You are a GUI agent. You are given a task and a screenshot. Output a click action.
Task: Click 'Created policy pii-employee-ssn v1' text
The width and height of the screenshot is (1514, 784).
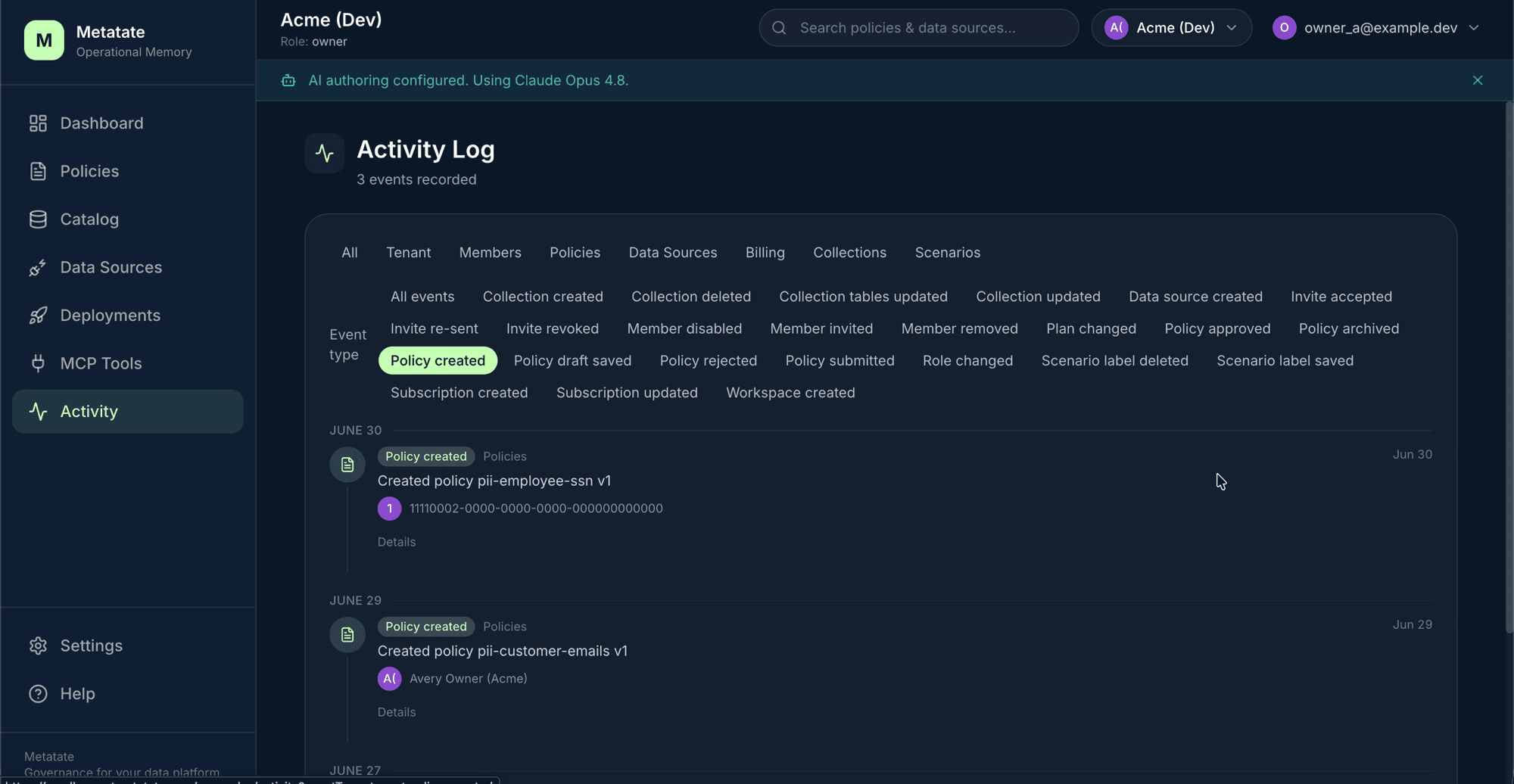click(494, 481)
